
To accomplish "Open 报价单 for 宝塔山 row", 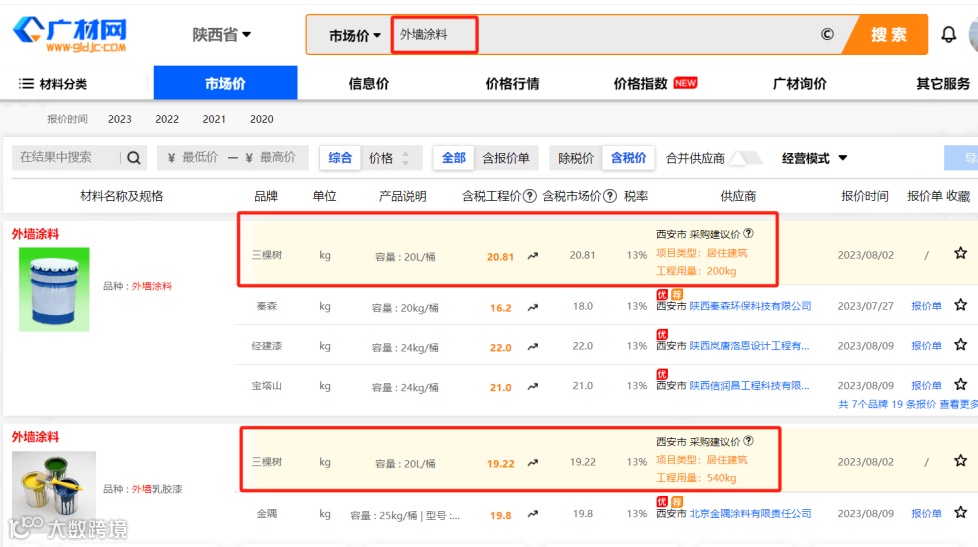I will (926, 385).
